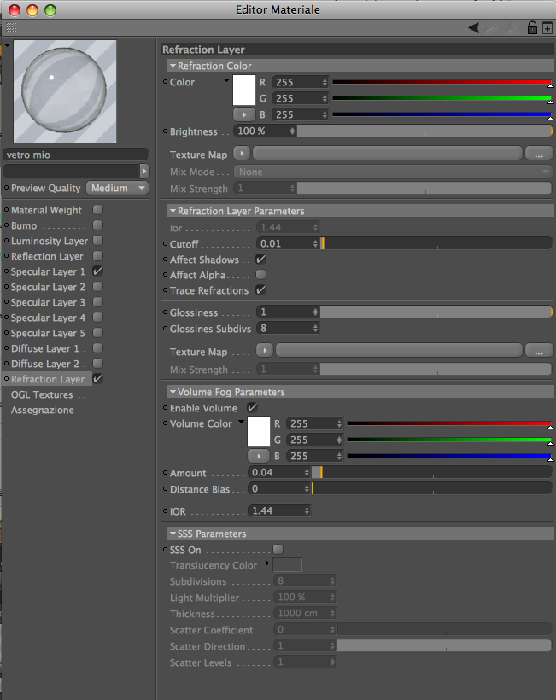Screen dimensions: 556x700
Task: Click the arrow button beside the empty field under the vetro mio name field
Action: click(x=144, y=171)
